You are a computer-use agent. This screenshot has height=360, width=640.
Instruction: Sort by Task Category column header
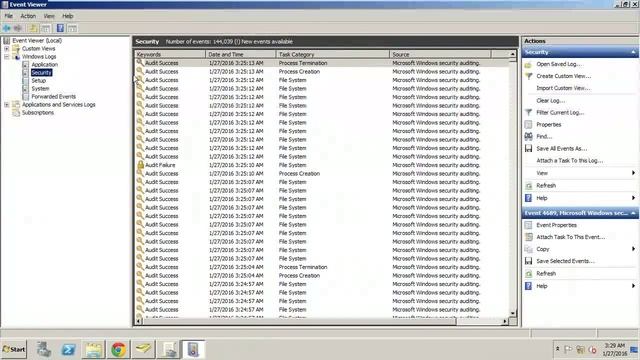click(333, 54)
